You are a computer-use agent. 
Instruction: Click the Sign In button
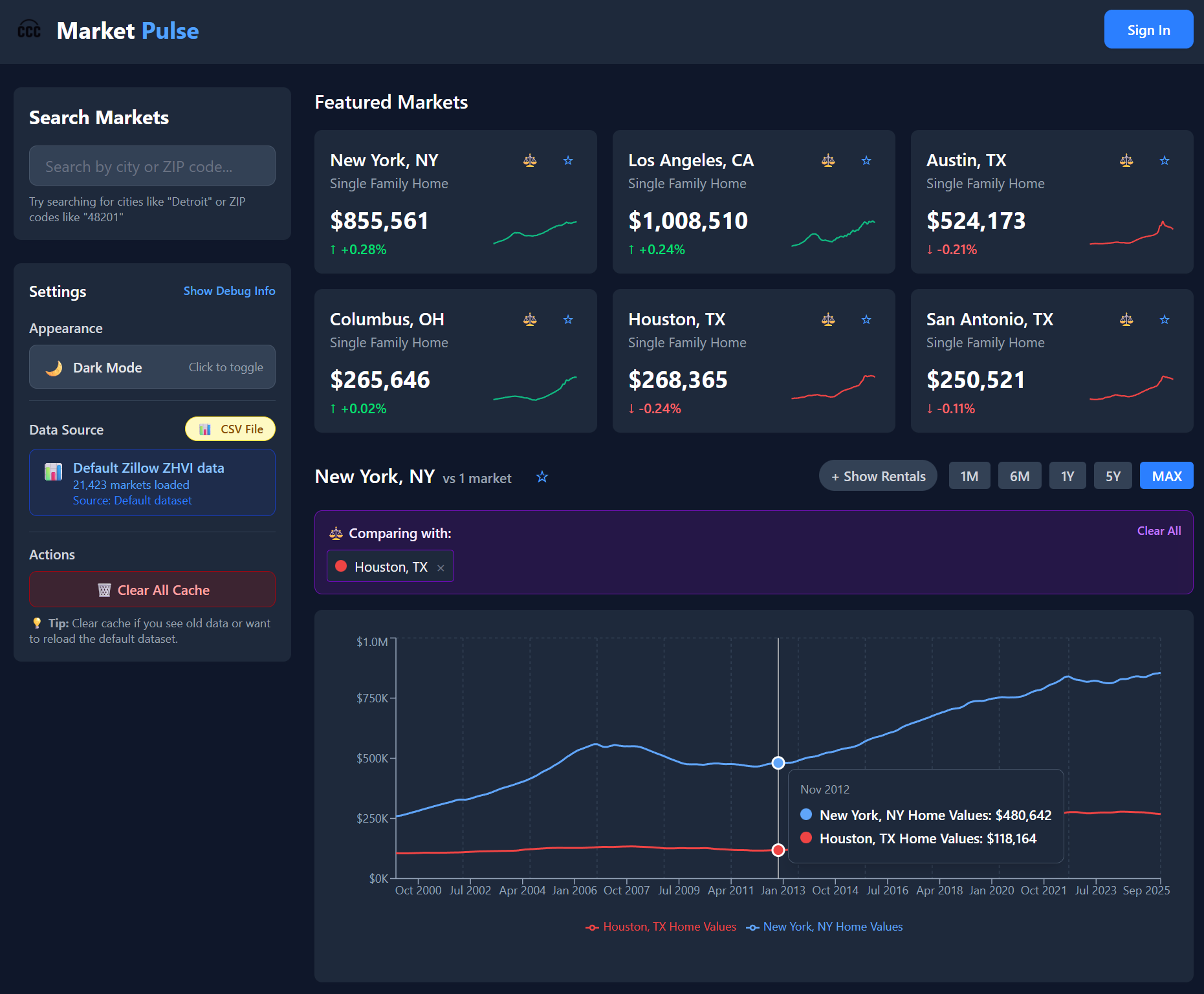point(1148,29)
